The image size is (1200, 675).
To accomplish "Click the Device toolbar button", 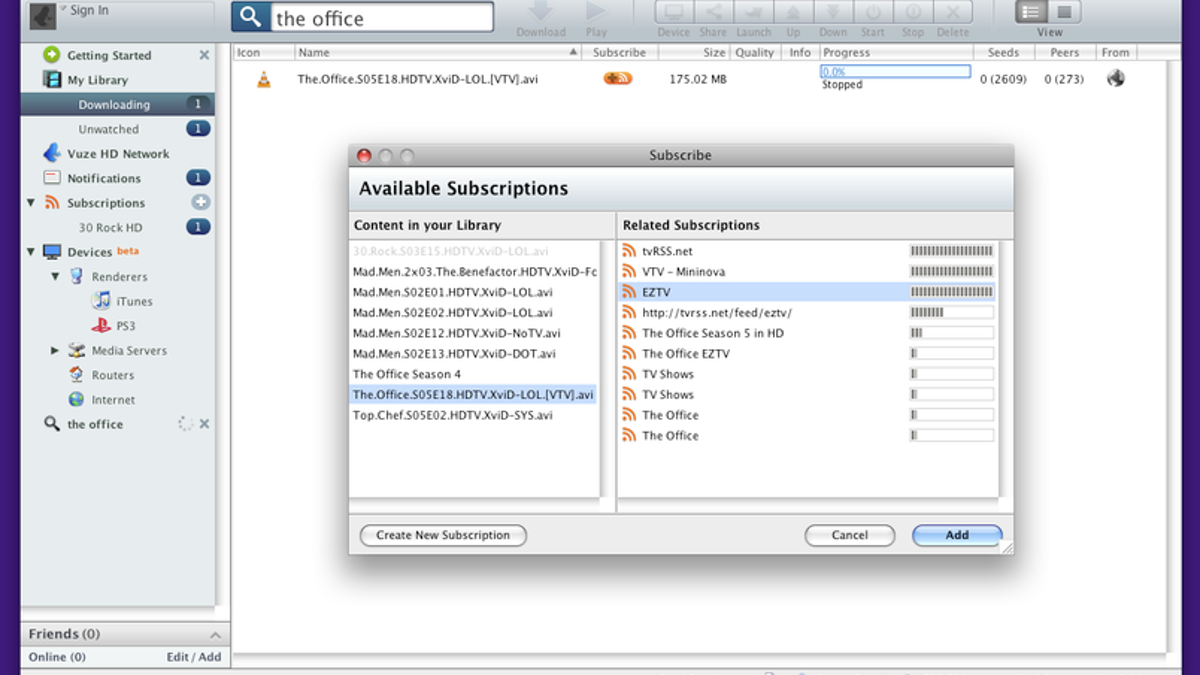I will point(674,12).
